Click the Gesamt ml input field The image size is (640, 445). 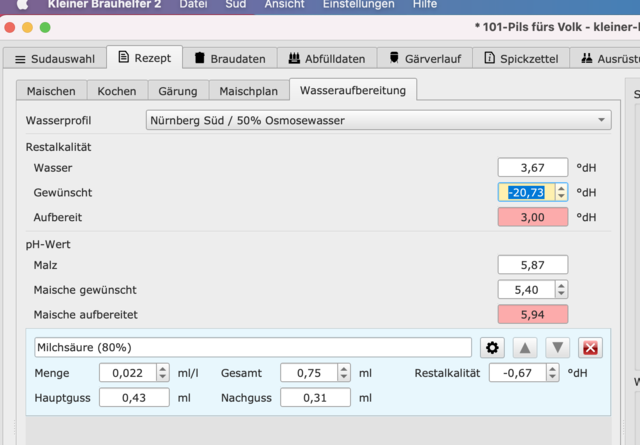point(309,373)
